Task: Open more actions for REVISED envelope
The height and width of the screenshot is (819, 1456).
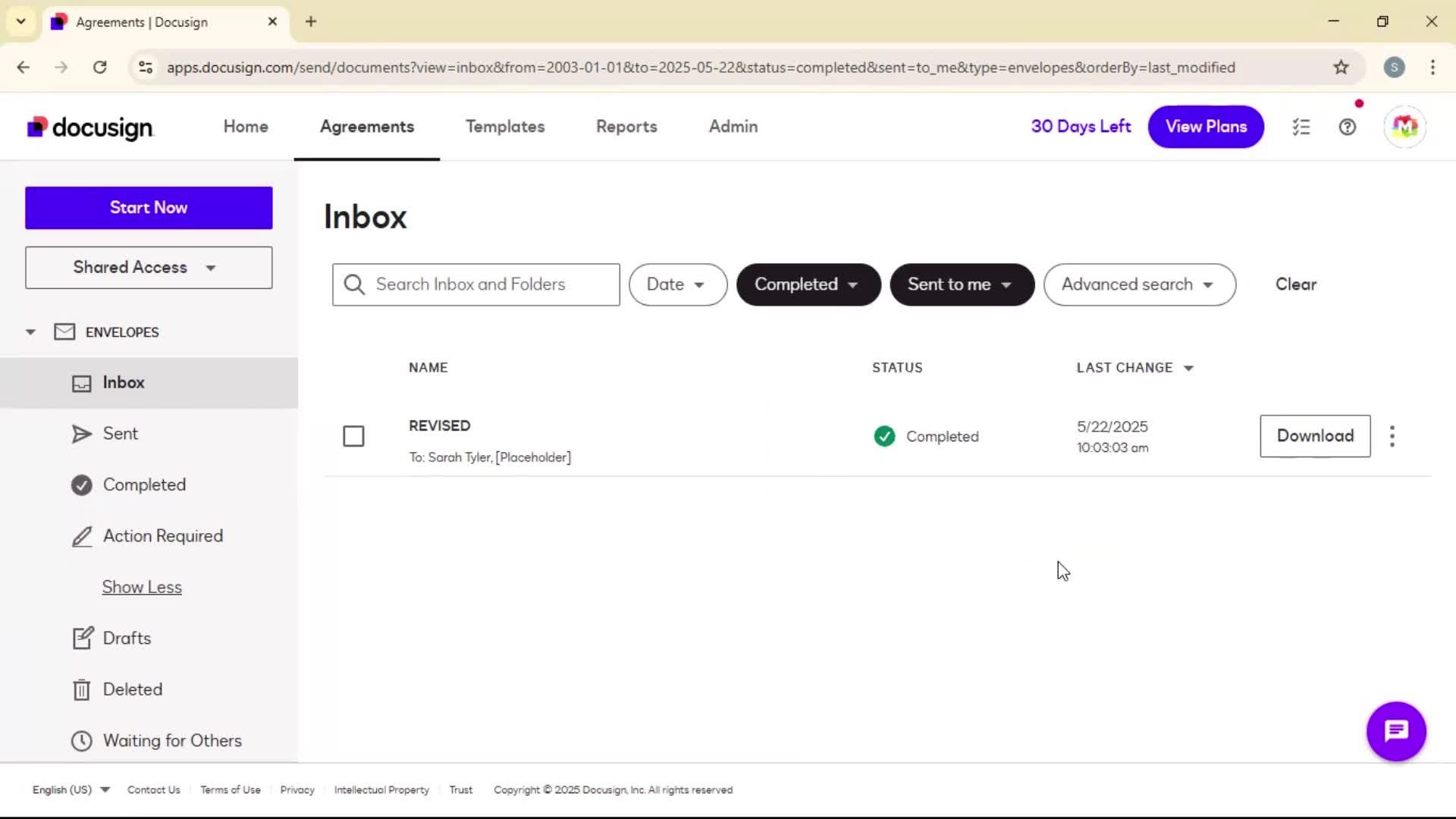Action: pyautogui.click(x=1392, y=436)
